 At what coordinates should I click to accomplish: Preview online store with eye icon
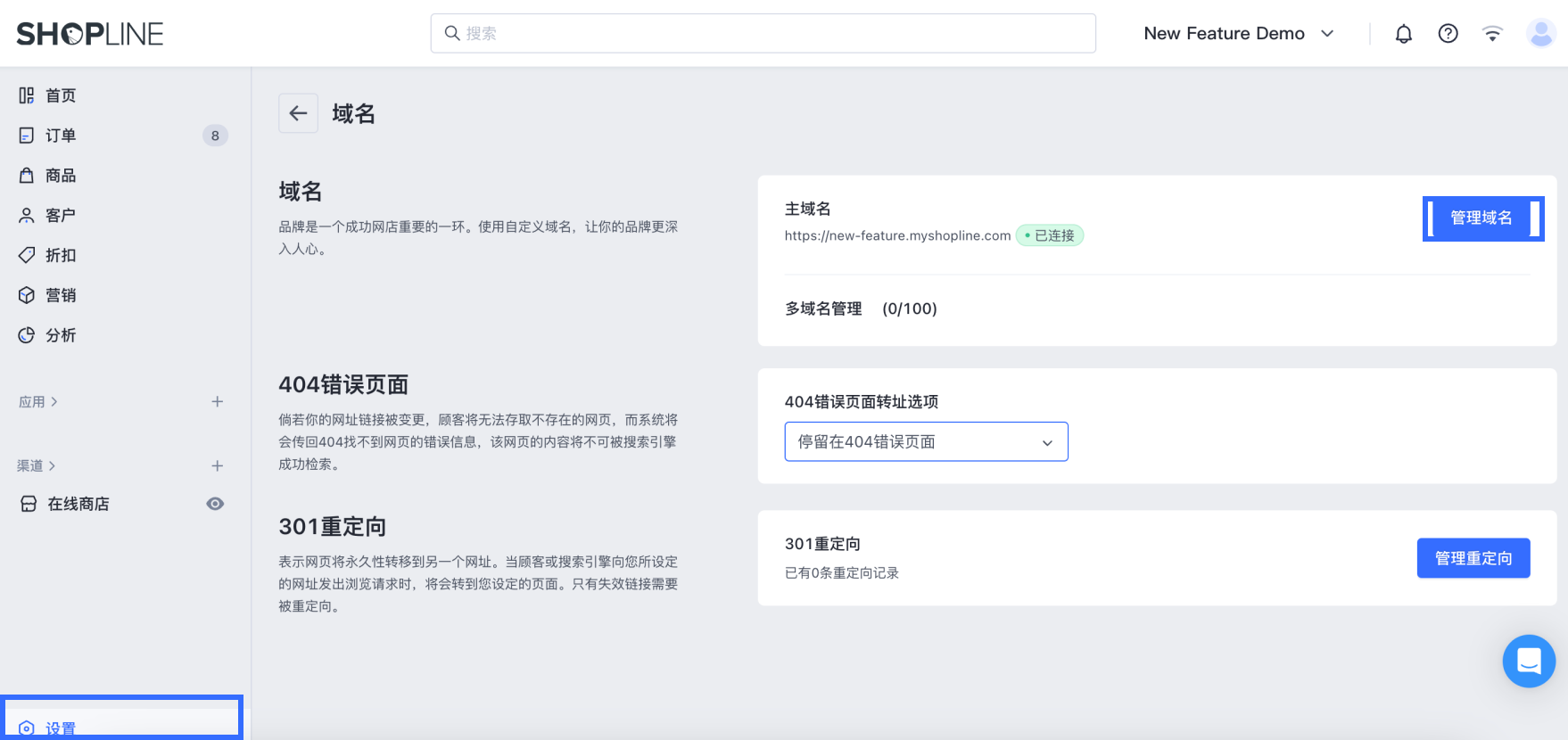(215, 504)
